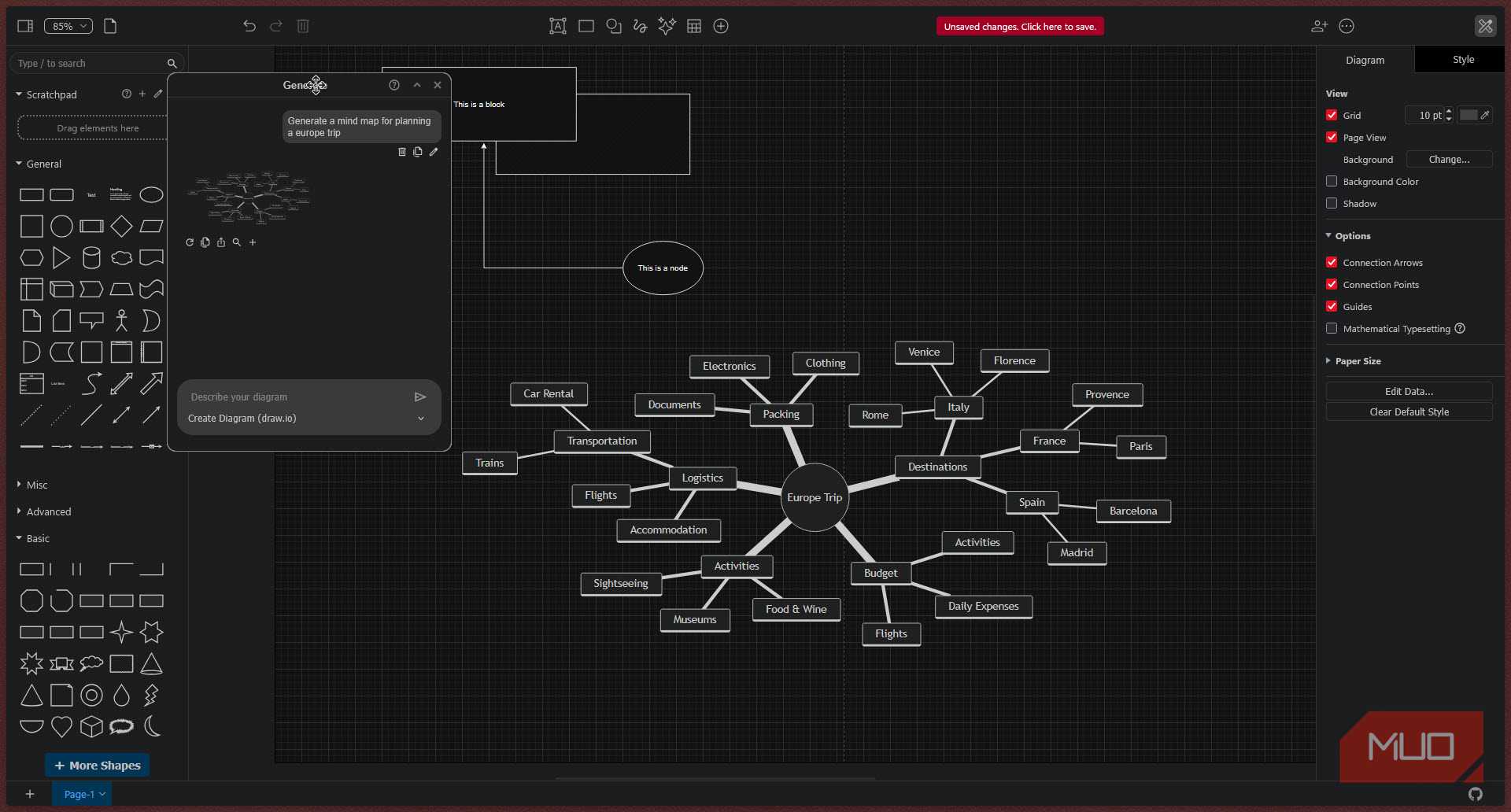
Task: Edit the Scratchpad with pencil icon
Action: click(x=158, y=94)
